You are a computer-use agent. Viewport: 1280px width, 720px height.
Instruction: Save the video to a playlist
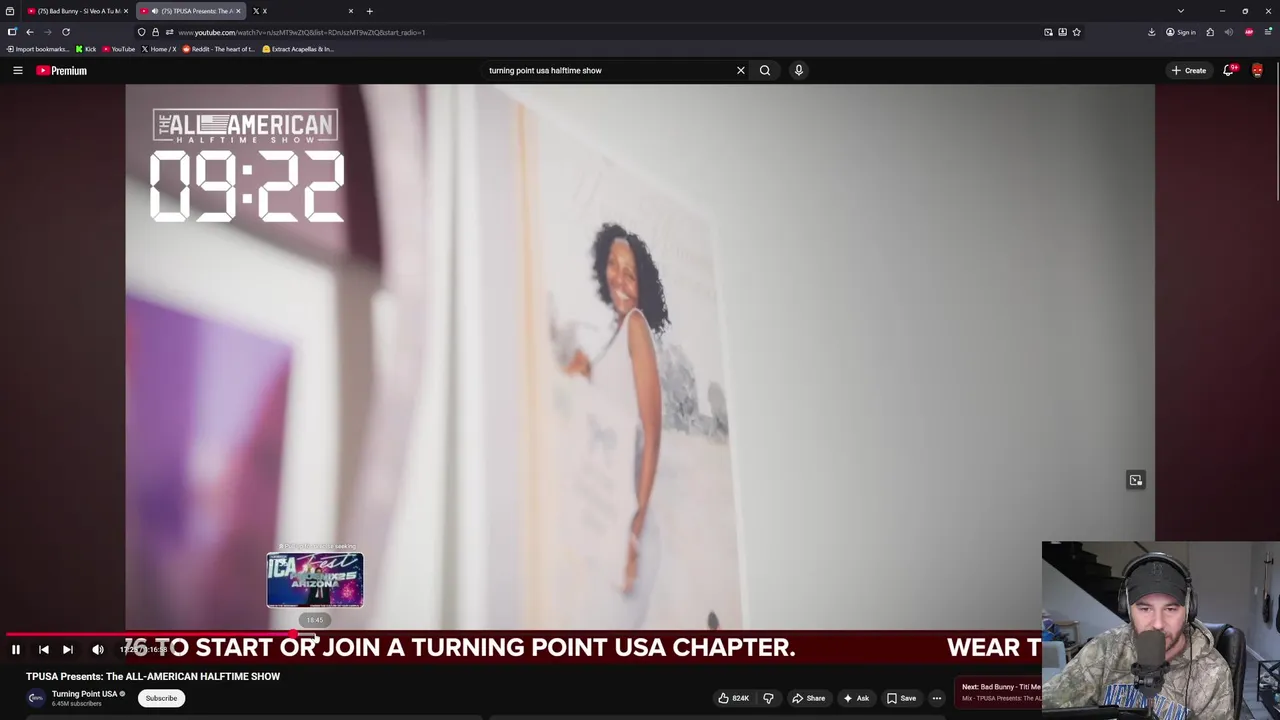[901, 698]
